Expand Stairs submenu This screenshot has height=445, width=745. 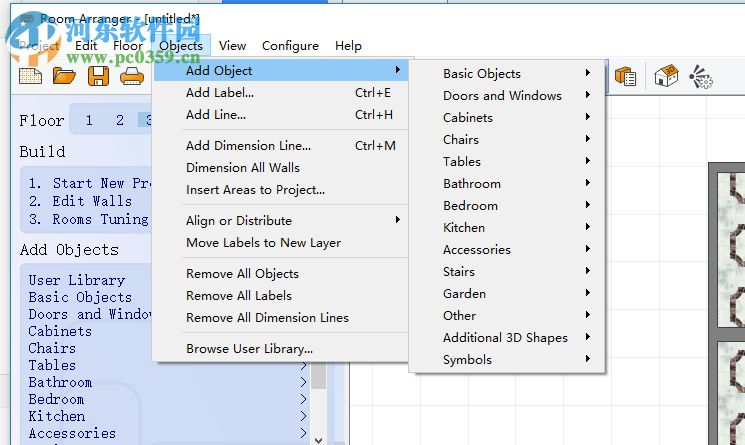[507, 272]
